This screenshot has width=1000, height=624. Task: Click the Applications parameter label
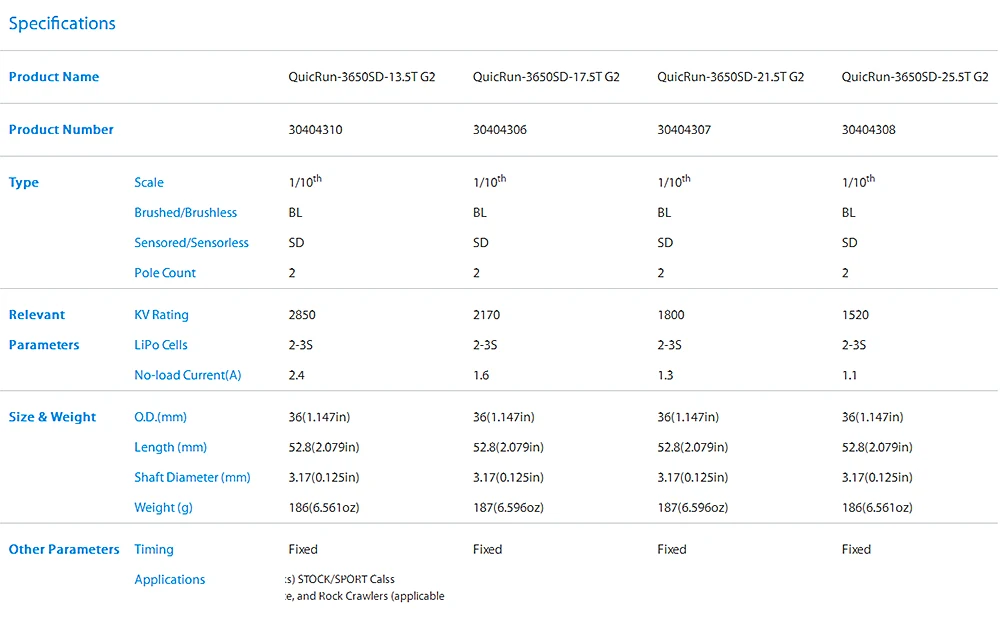[x=170, y=579]
